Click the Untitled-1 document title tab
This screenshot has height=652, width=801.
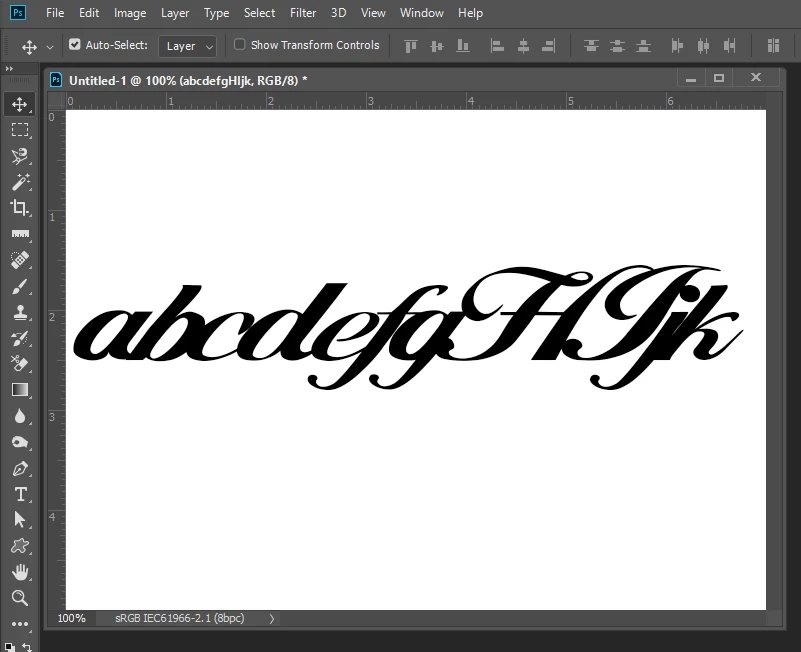coord(188,80)
